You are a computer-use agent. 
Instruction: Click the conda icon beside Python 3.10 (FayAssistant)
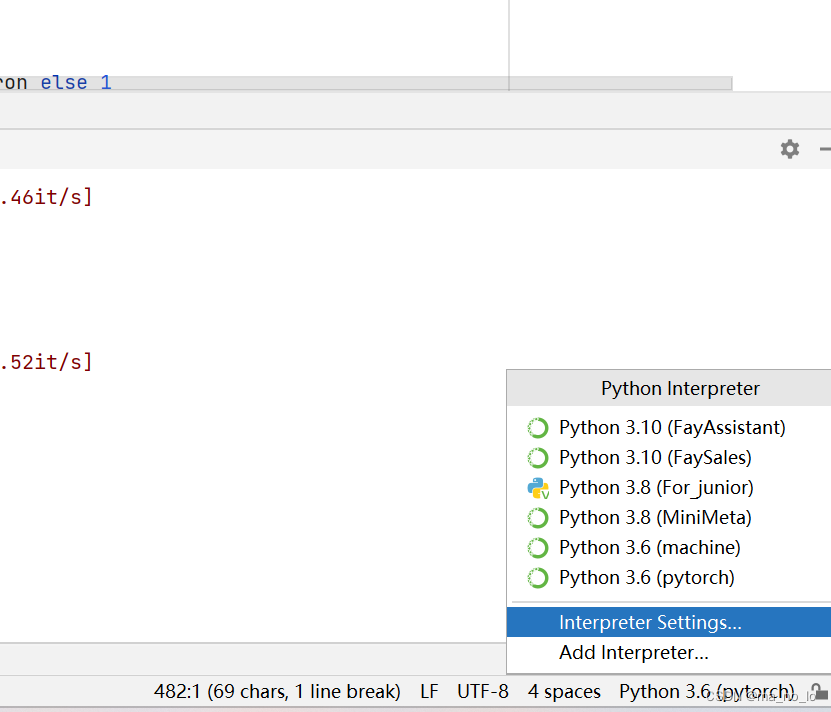[x=538, y=427]
